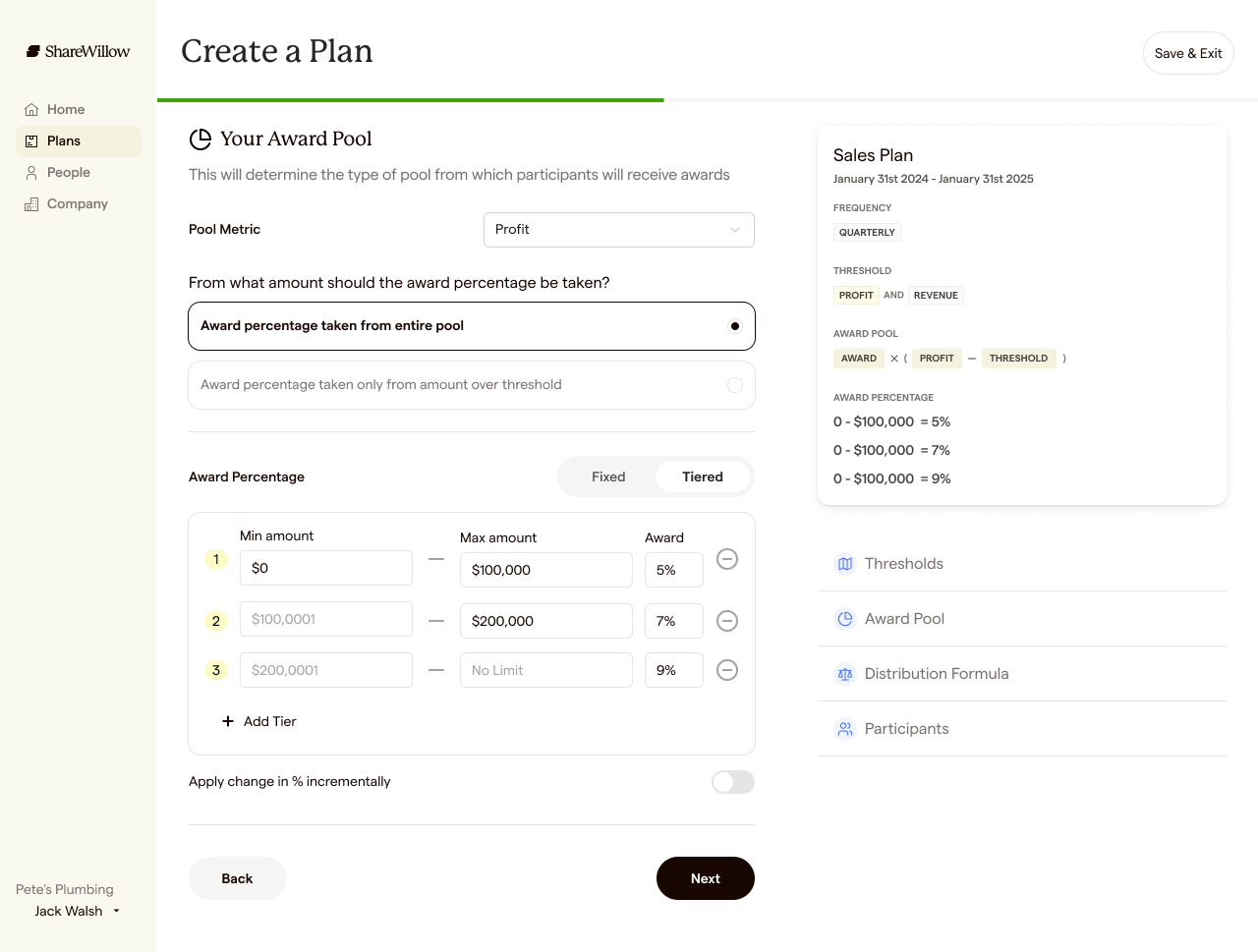The image size is (1258, 952).
Task: Remove tier 2 with the minus icon
Action: pyautogui.click(x=727, y=621)
